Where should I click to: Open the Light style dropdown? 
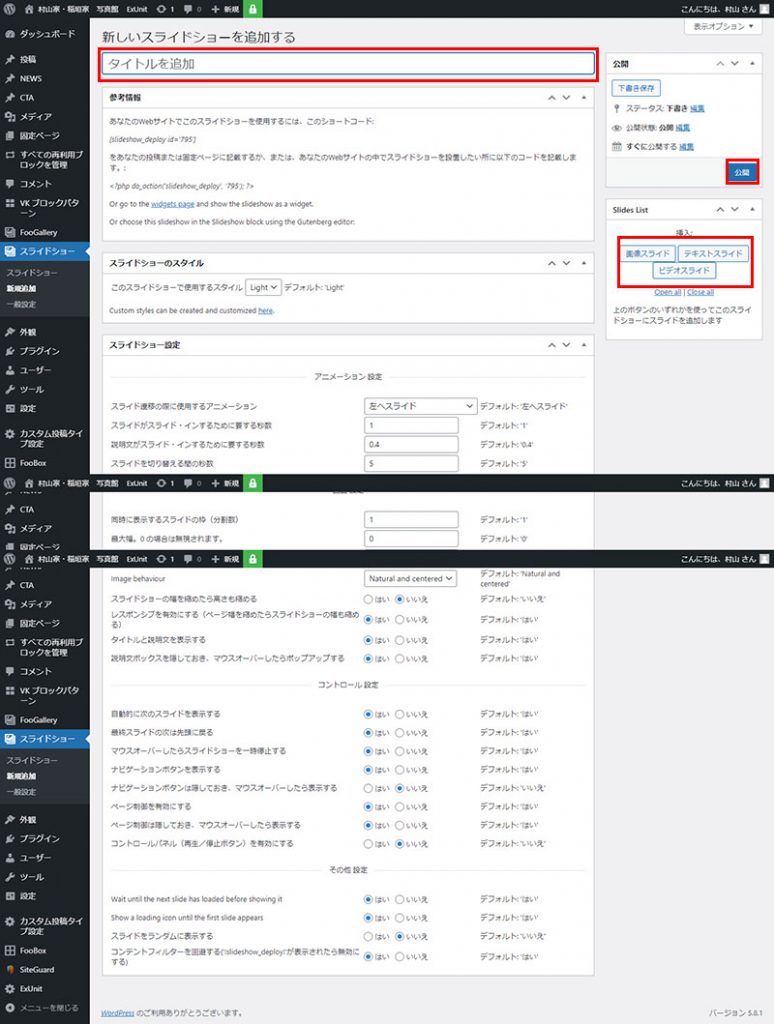click(263, 287)
